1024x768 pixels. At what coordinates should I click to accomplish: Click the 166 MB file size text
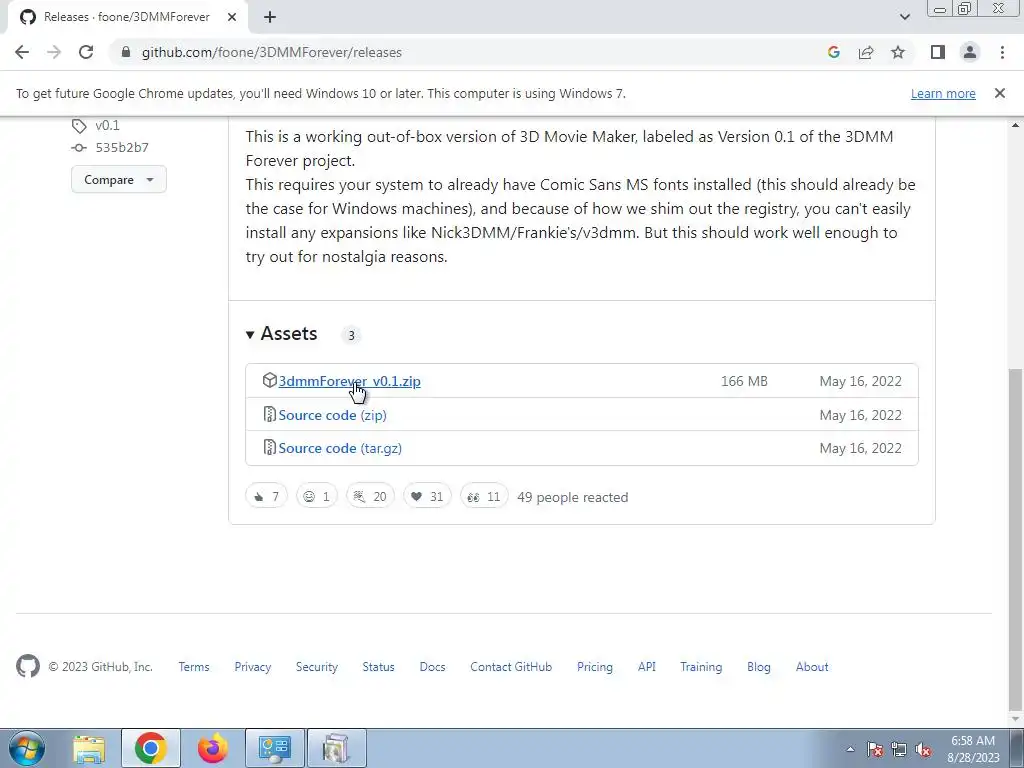(744, 381)
